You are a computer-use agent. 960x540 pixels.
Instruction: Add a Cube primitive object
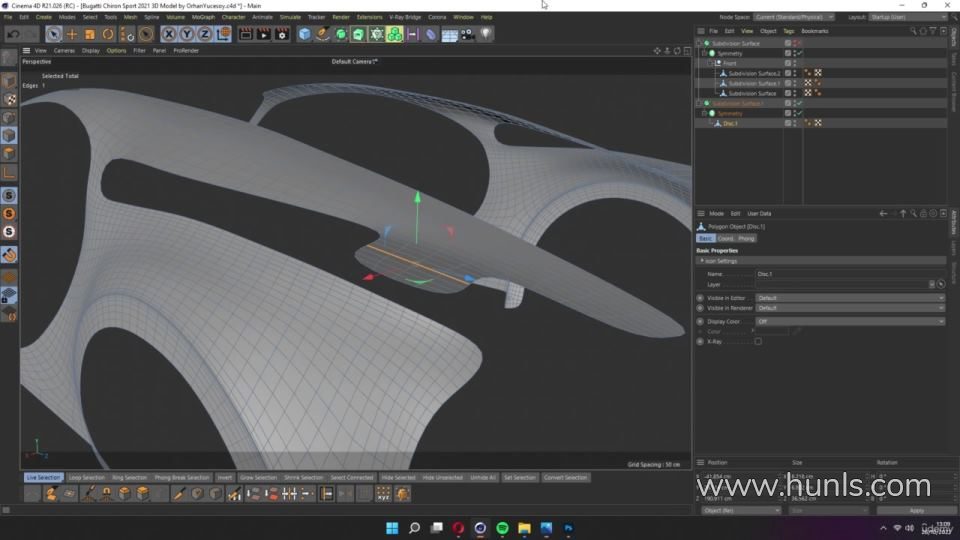click(x=304, y=34)
